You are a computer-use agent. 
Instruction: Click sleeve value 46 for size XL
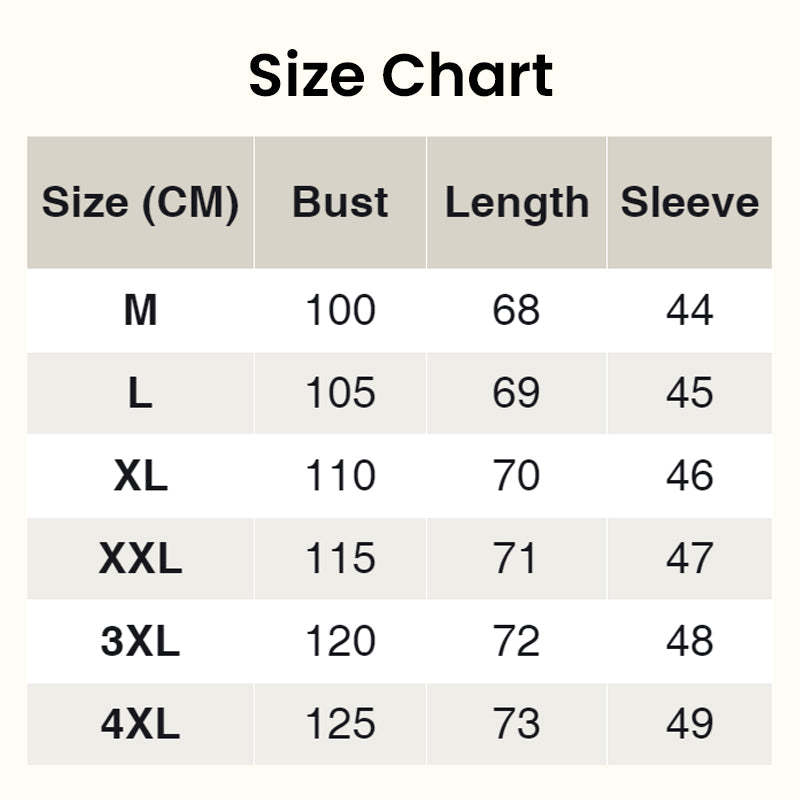(x=689, y=476)
